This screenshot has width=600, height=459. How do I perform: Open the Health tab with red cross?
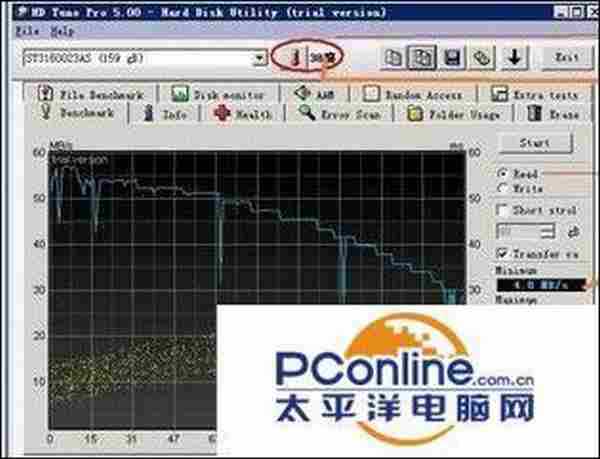click(x=243, y=114)
